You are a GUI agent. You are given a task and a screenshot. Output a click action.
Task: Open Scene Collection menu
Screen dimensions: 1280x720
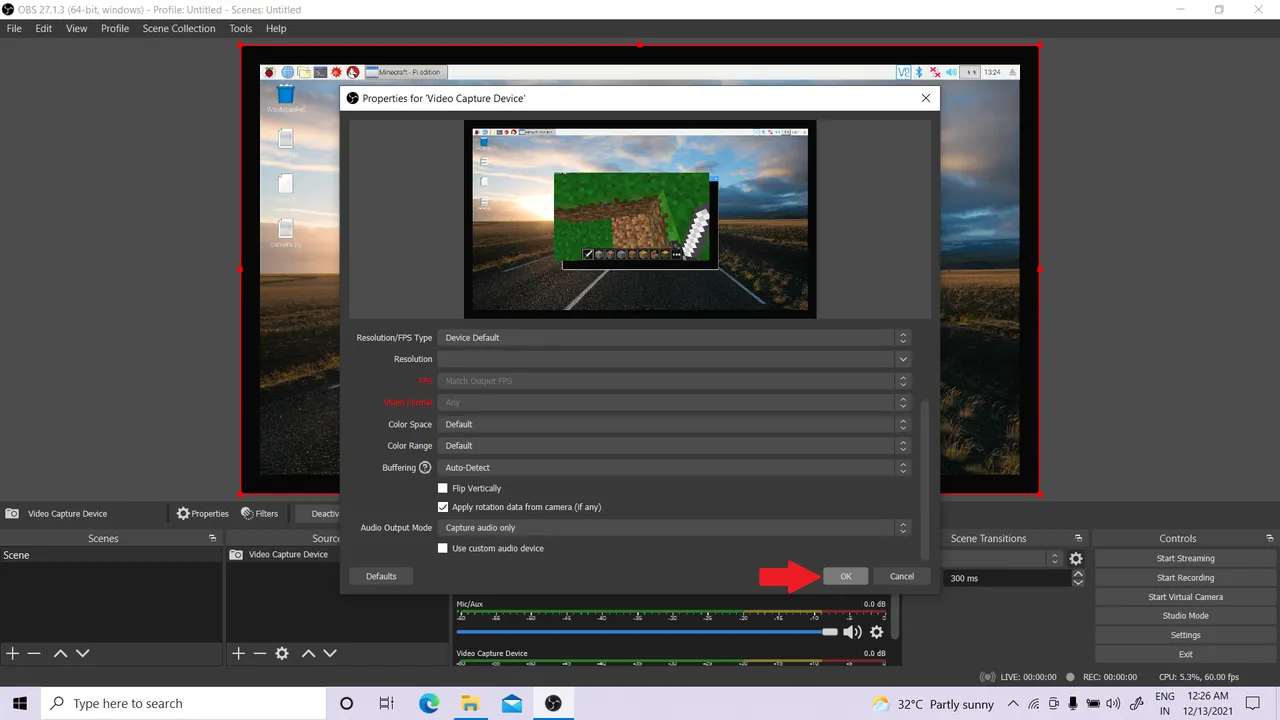tap(179, 28)
